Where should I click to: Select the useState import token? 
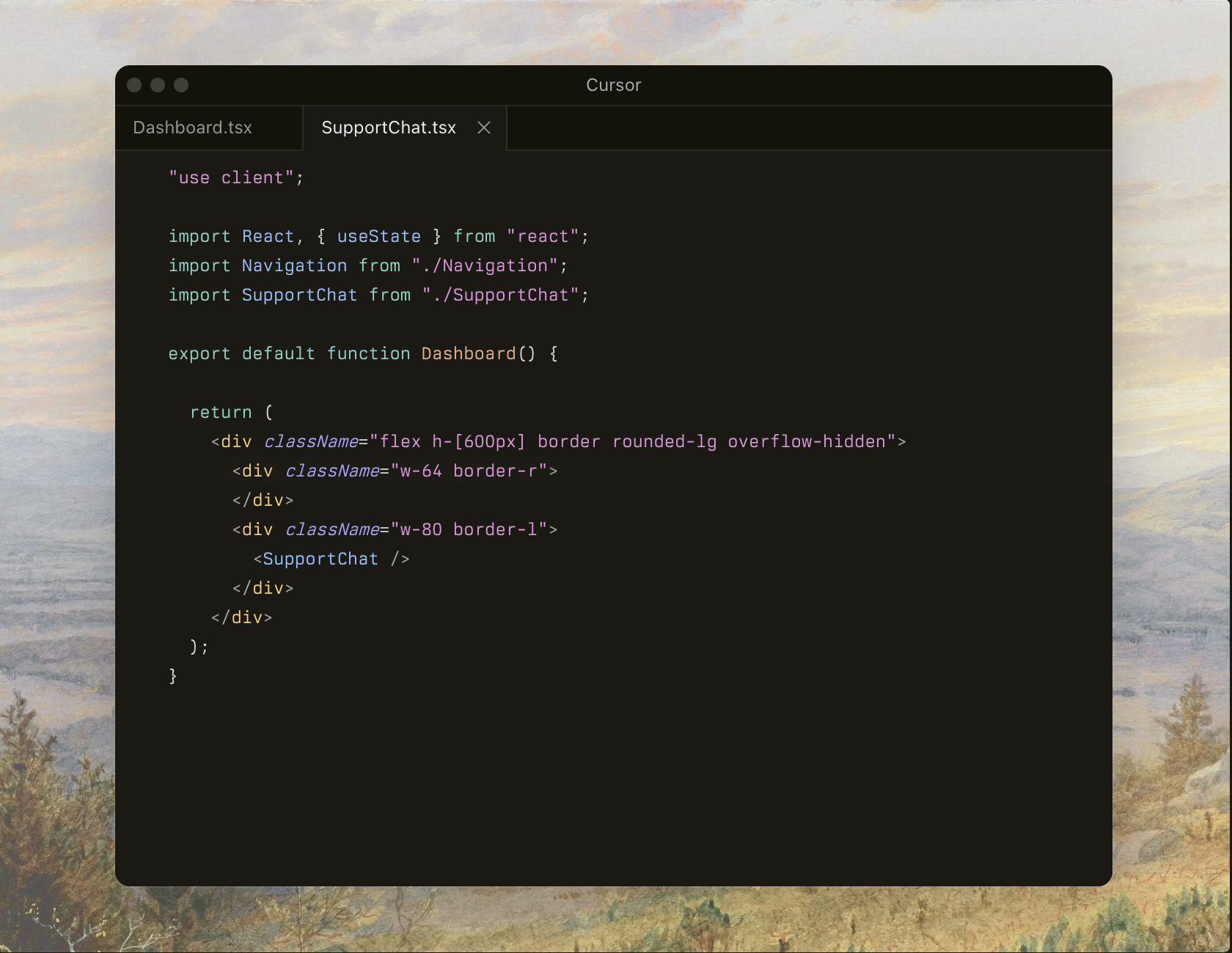click(x=378, y=236)
